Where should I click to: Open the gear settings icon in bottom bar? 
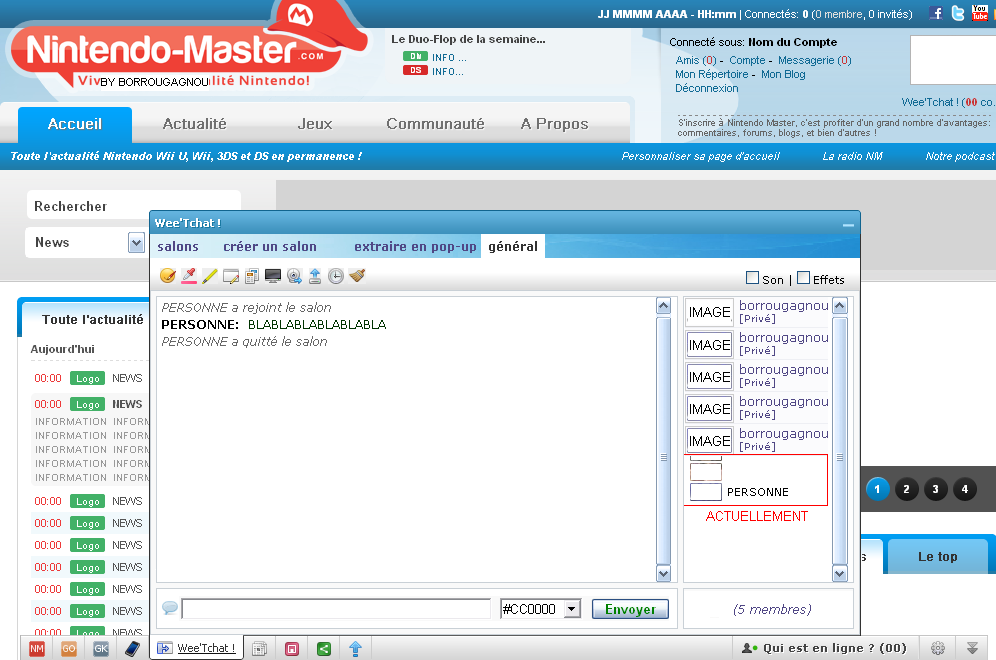938,648
